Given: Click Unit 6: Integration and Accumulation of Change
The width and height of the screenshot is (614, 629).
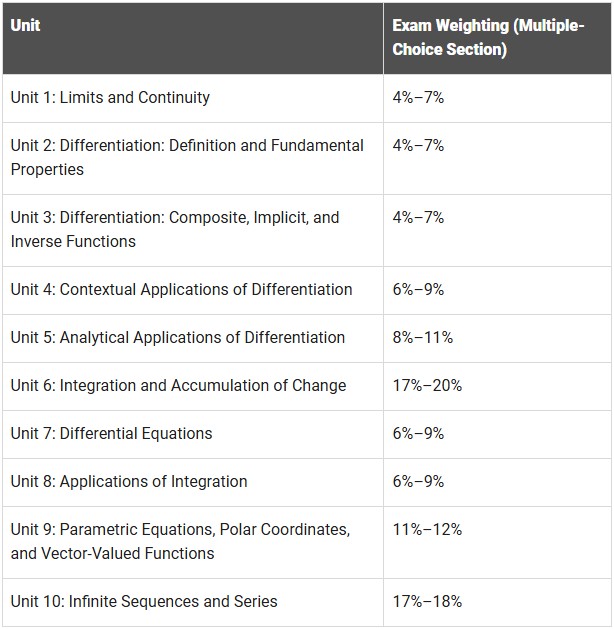Looking at the screenshot, I should click(178, 386).
